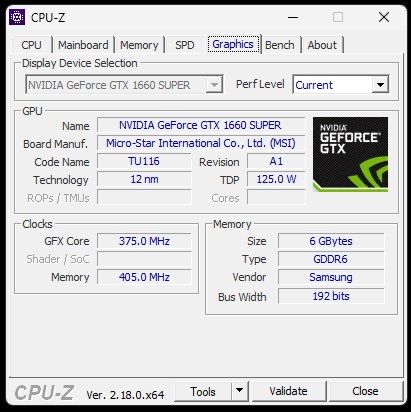Open the Tools button dropdown arrow
This screenshot has width=411, height=412.
pyautogui.click(x=240, y=391)
